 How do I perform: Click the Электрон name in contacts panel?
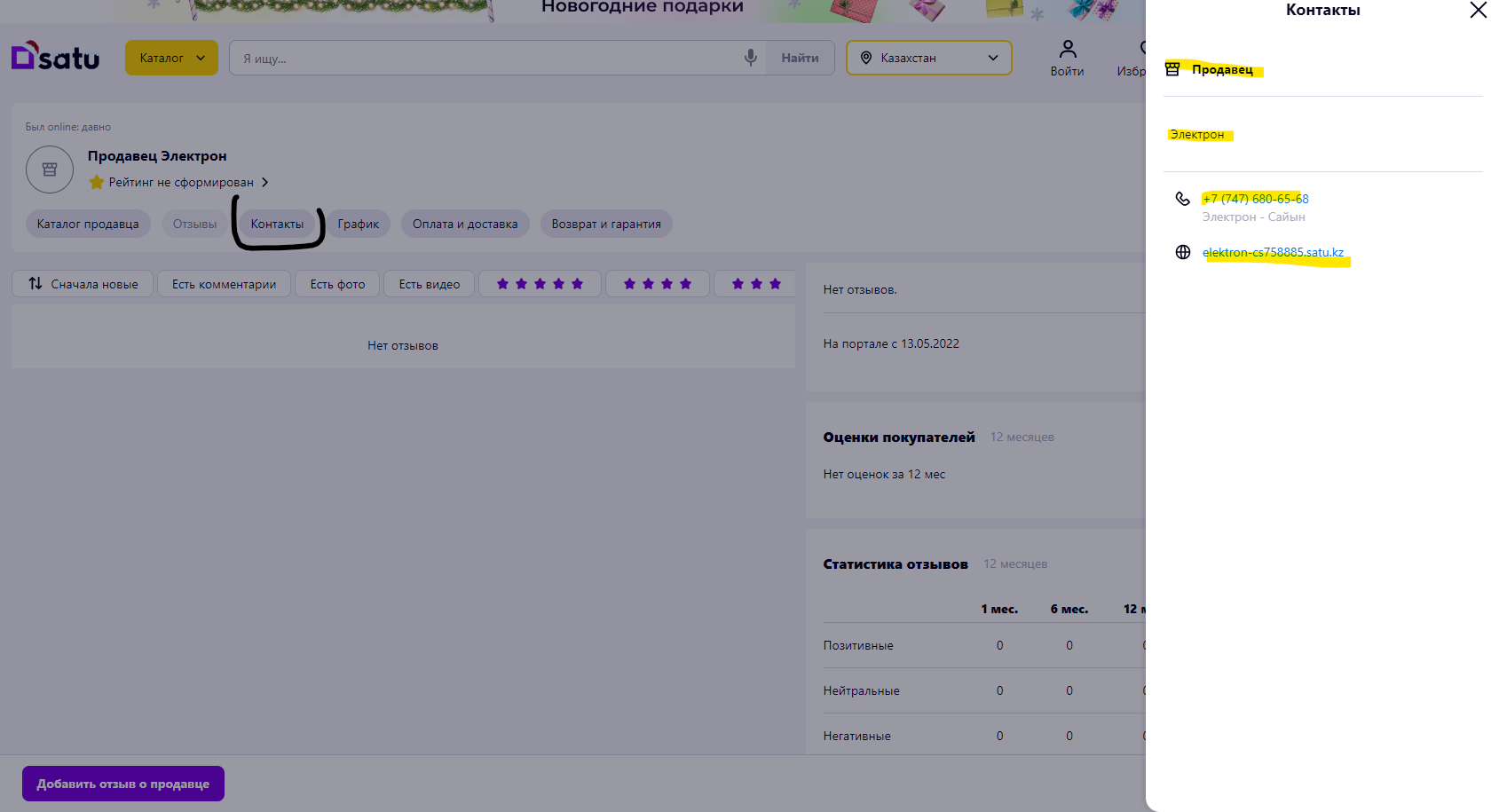point(1196,135)
